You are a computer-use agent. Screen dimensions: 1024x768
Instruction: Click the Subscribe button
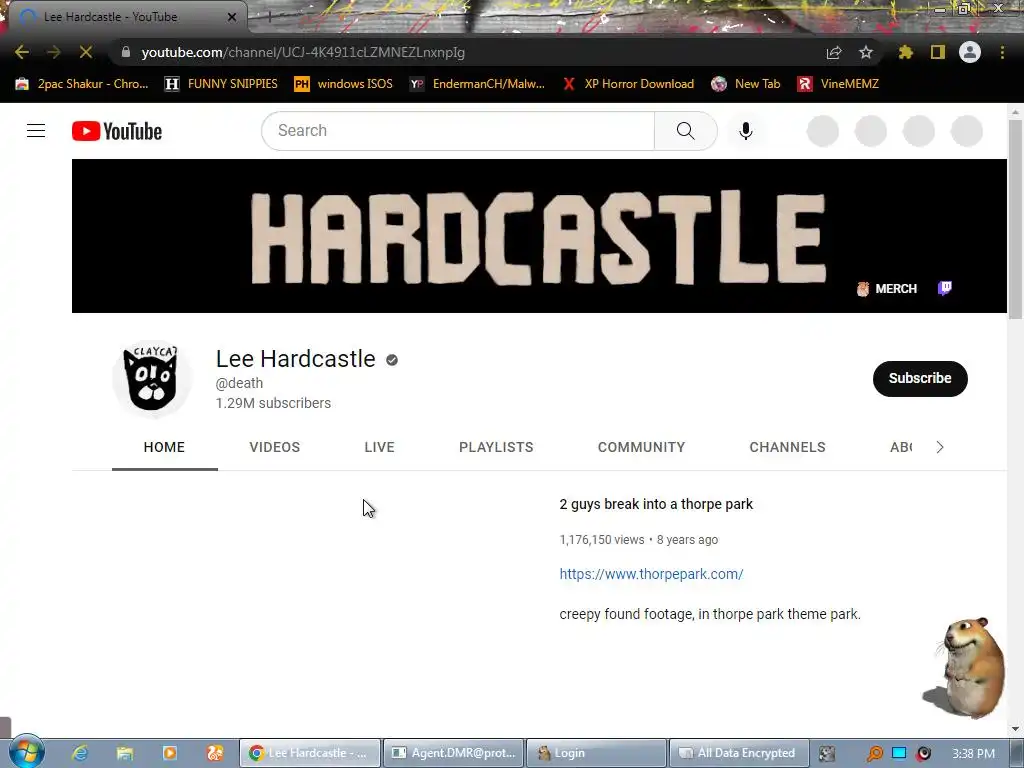click(920, 378)
